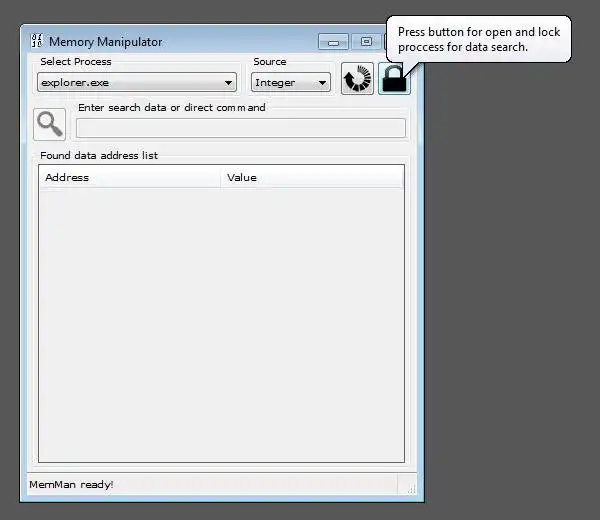Click the refresh process list icon
Viewport: 600px width, 520px height.
point(357,78)
